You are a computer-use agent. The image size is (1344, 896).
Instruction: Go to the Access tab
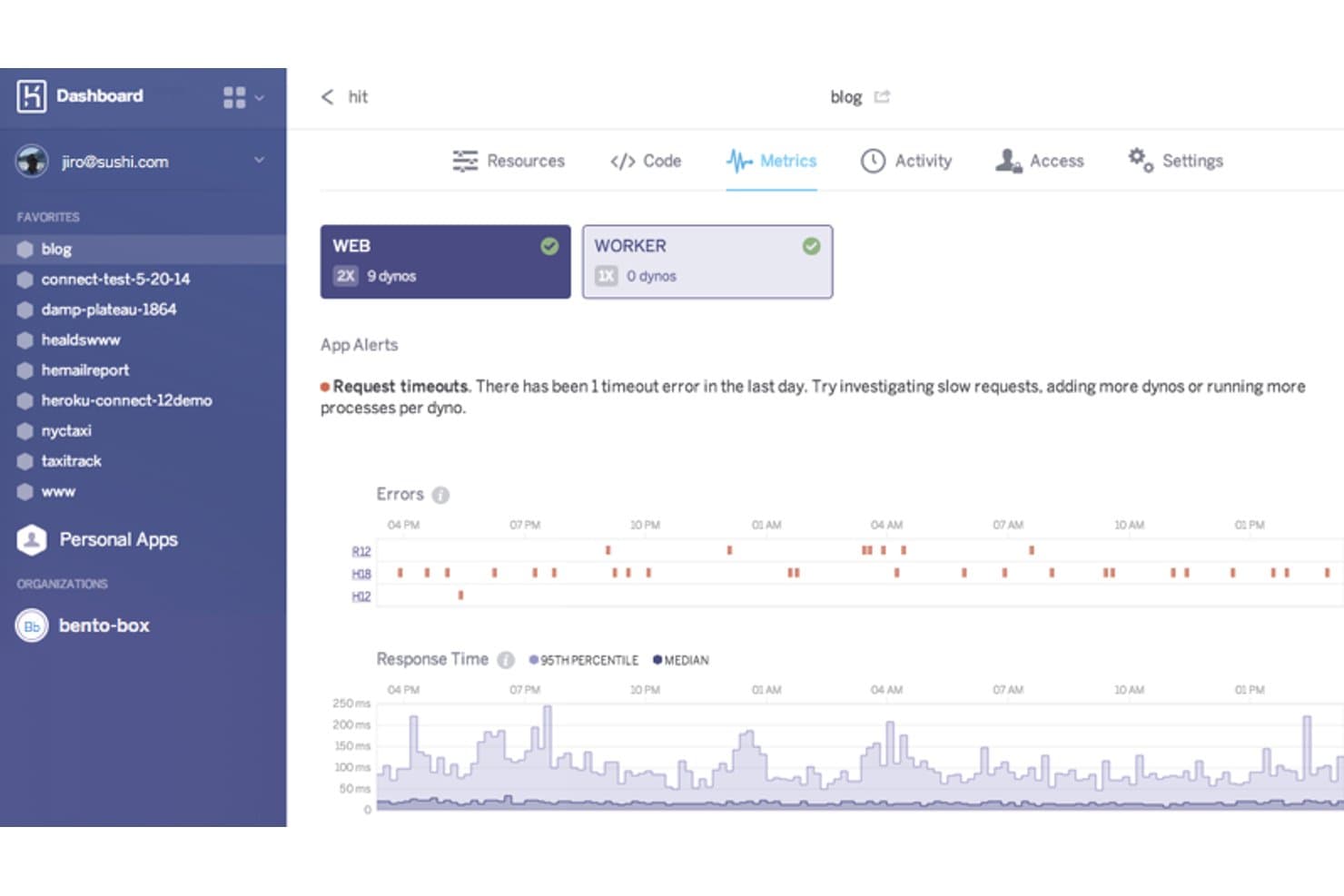point(1040,161)
